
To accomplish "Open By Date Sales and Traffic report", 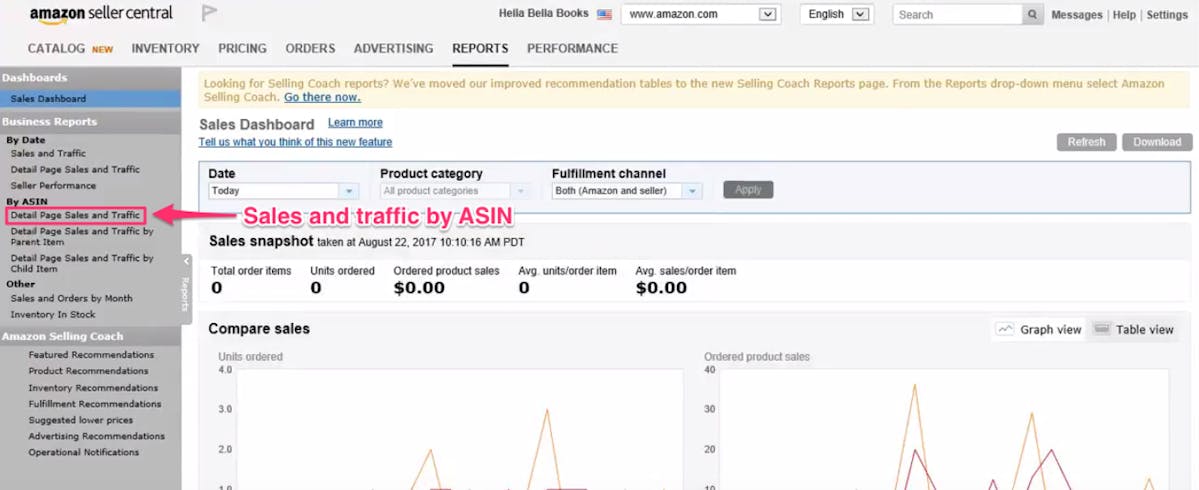I will pyautogui.click(x=48, y=154).
